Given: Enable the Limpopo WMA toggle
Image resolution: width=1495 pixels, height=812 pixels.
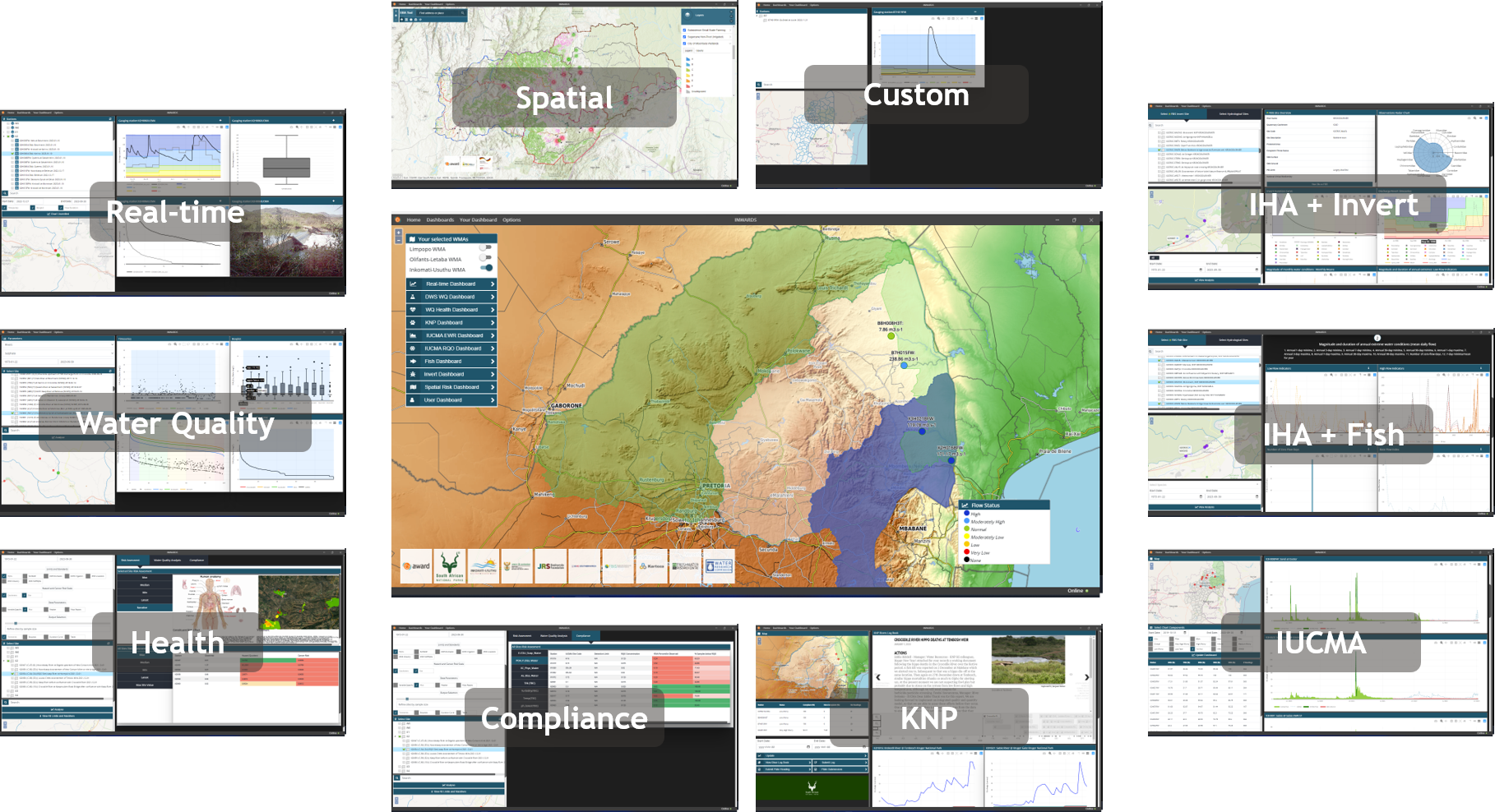Looking at the screenshot, I should click(x=486, y=248).
